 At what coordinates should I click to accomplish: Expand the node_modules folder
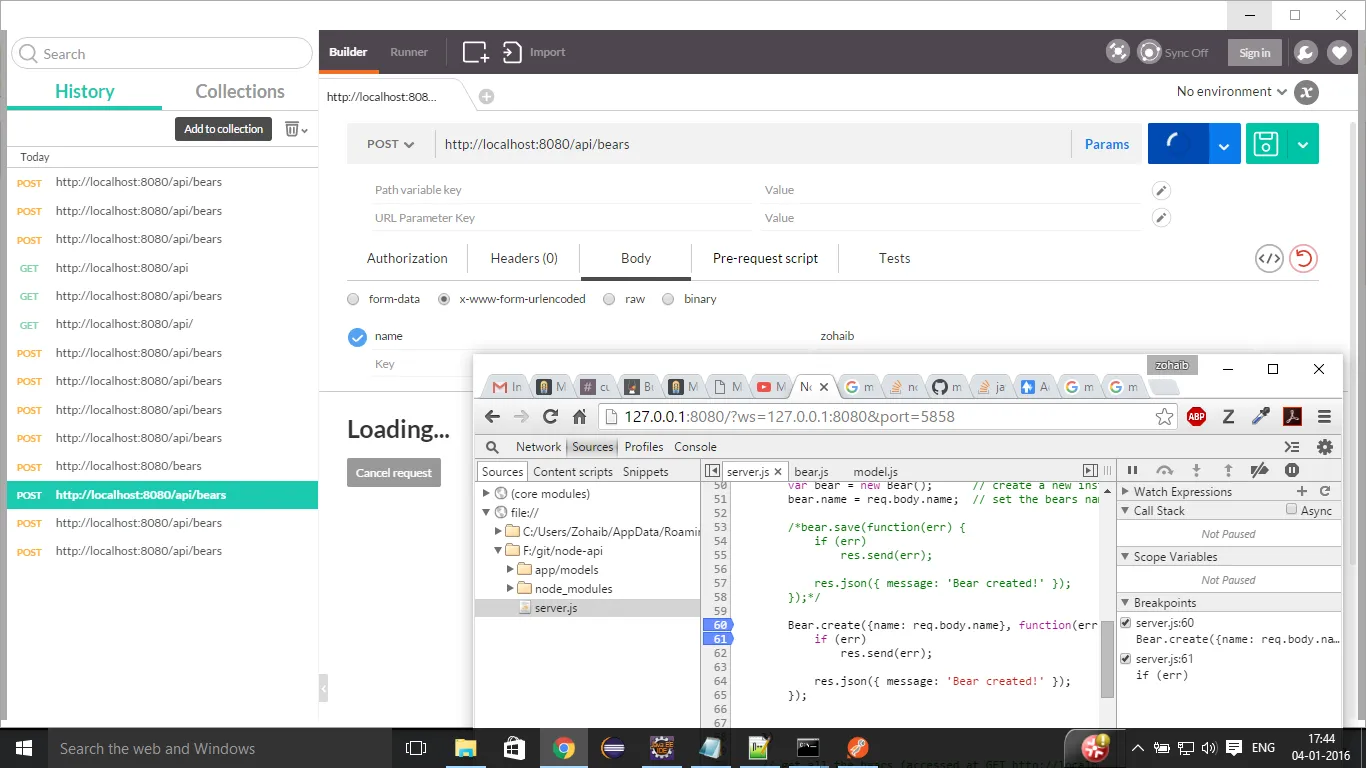coord(511,589)
